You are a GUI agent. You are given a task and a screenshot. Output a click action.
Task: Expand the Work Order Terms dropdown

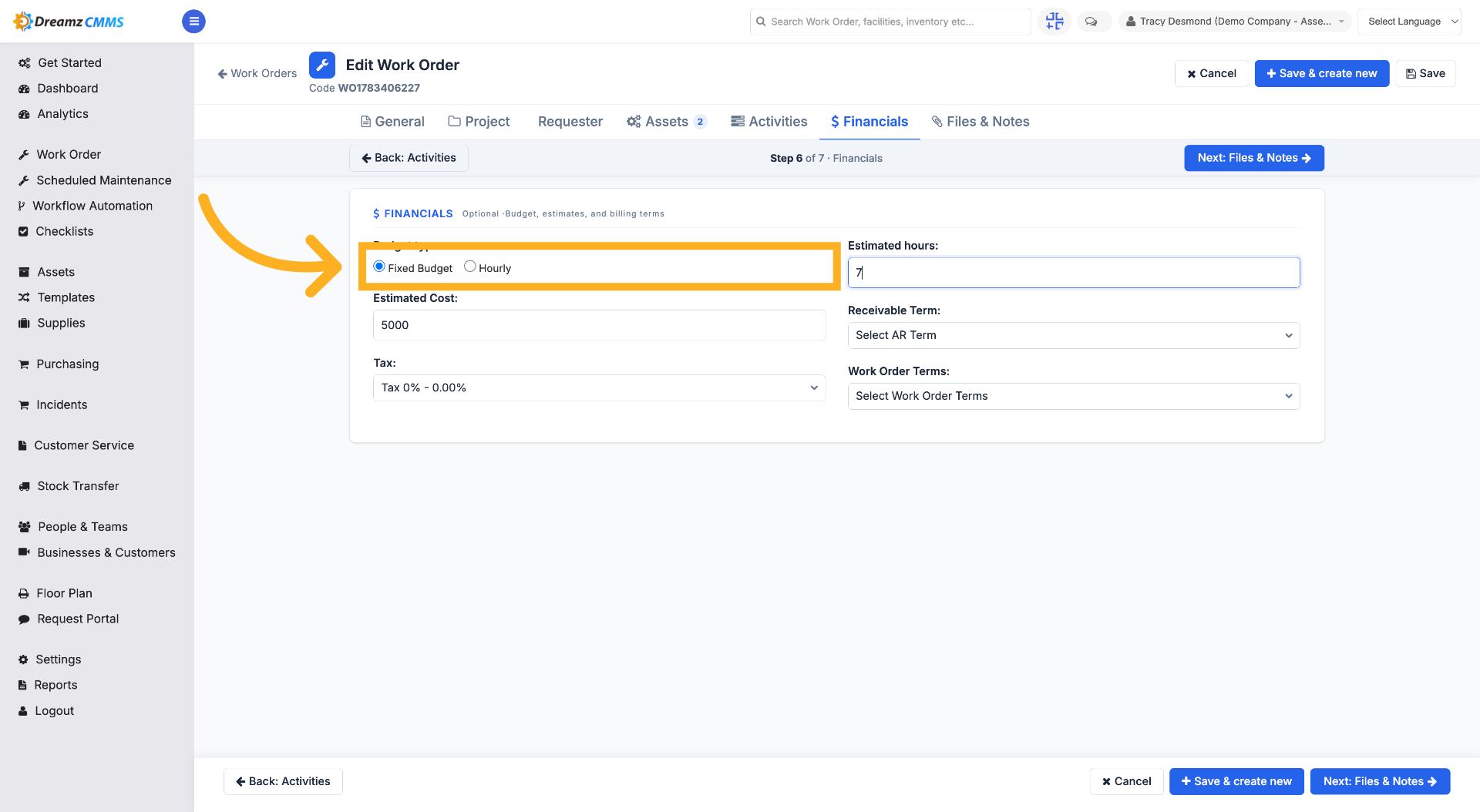(1074, 396)
